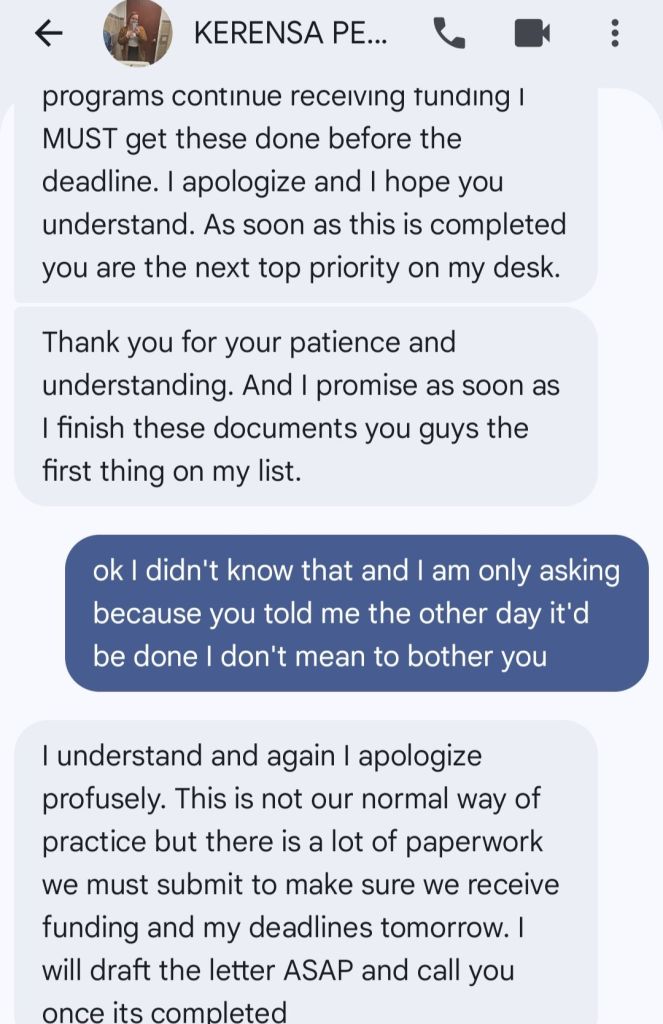Start a voice call with Kerensa
663x1024 pixels.
click(449, 34)
